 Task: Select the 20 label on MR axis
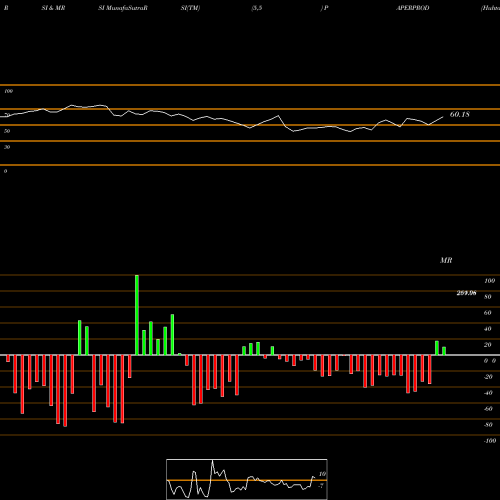pyautogui.click(x=488, y=345)
